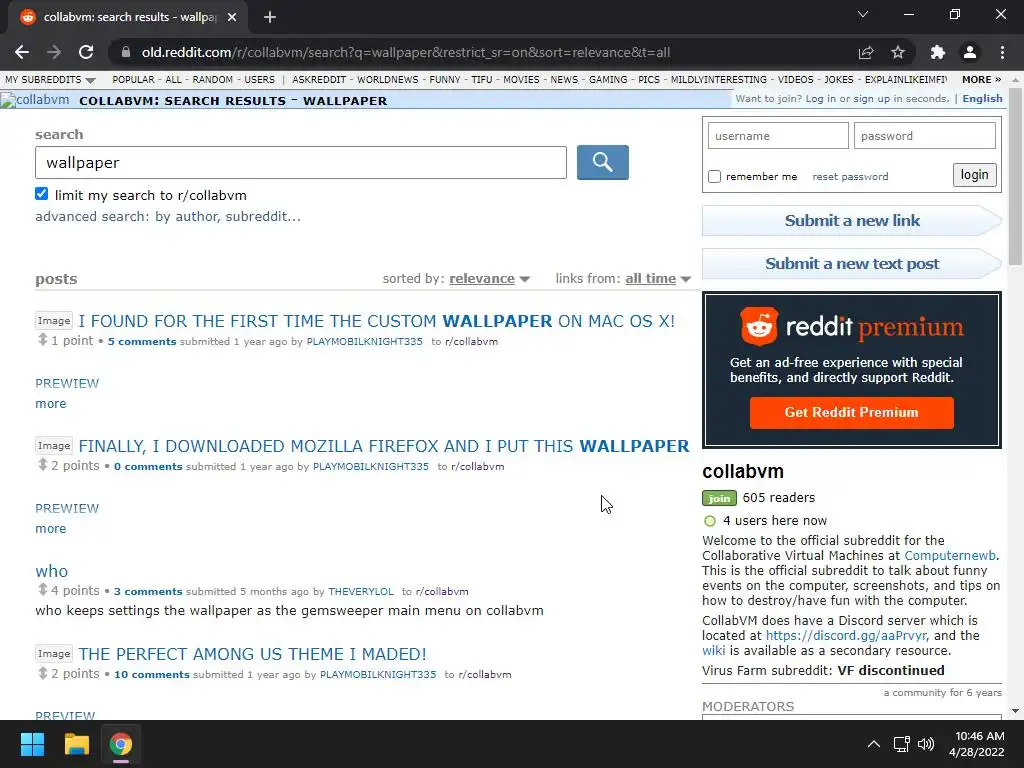
Task: View site security lock info
Action: [126, 52]
